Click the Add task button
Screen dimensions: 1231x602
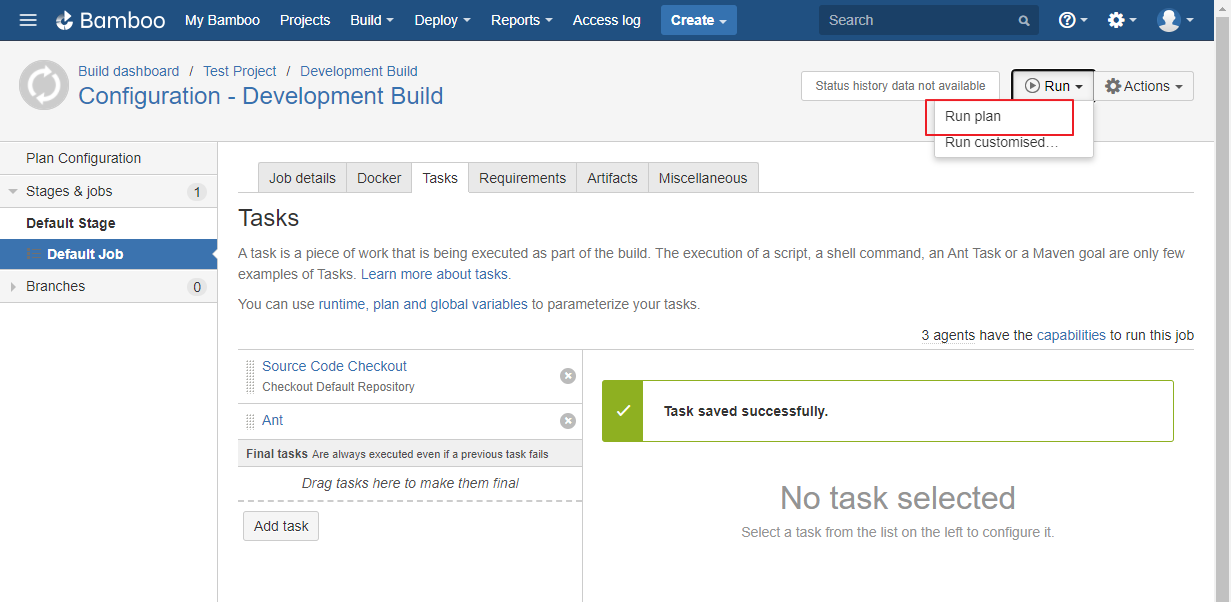pos(281,526)
